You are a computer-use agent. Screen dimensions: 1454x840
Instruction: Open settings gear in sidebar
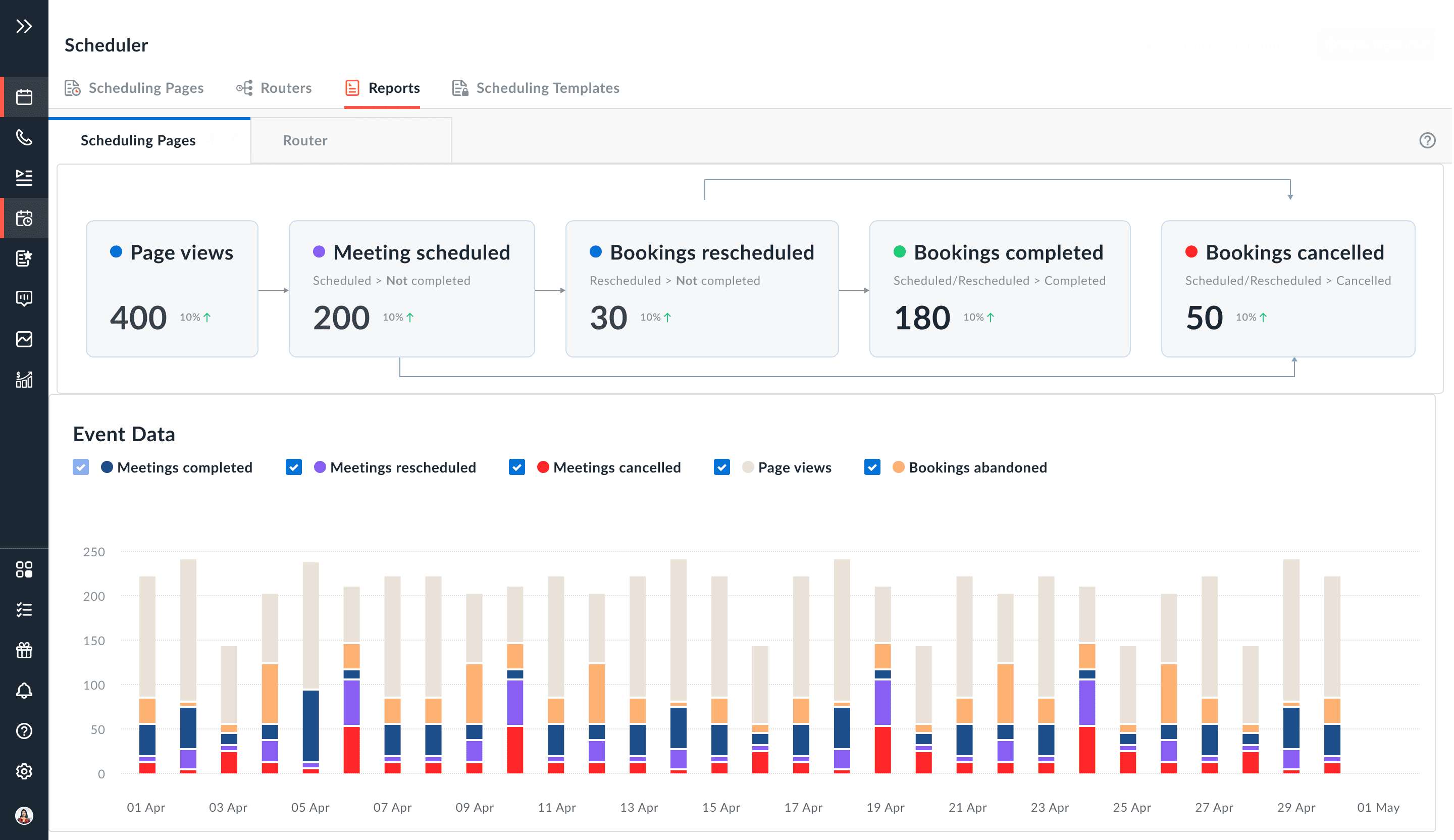pyautogui.click(x=24, y=771)
